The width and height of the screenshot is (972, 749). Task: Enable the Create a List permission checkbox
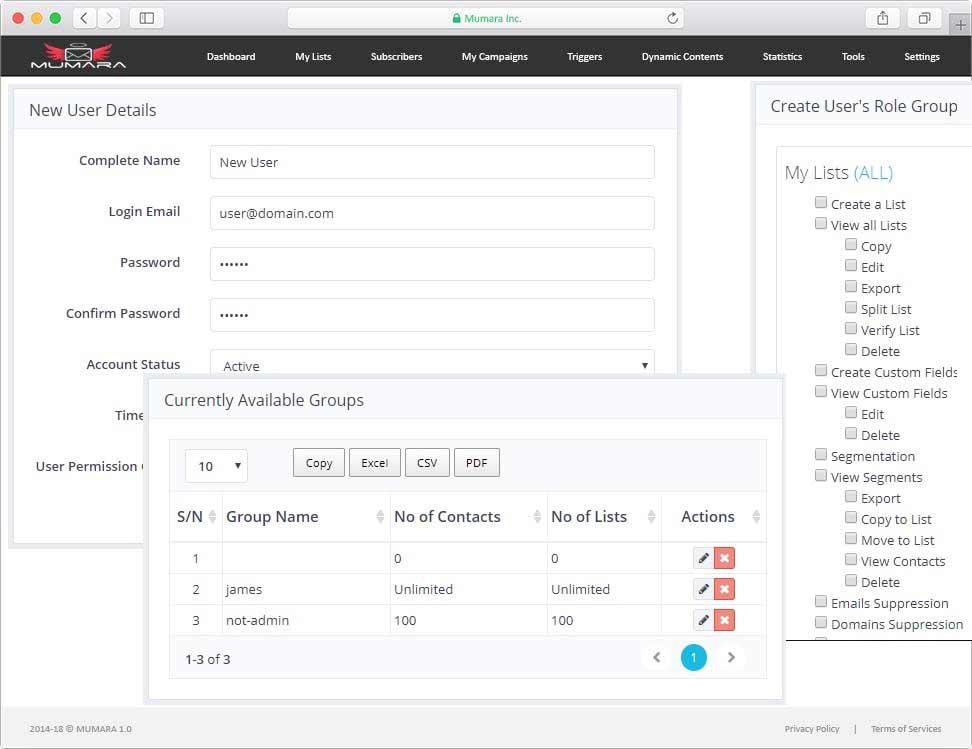[820, 202]
